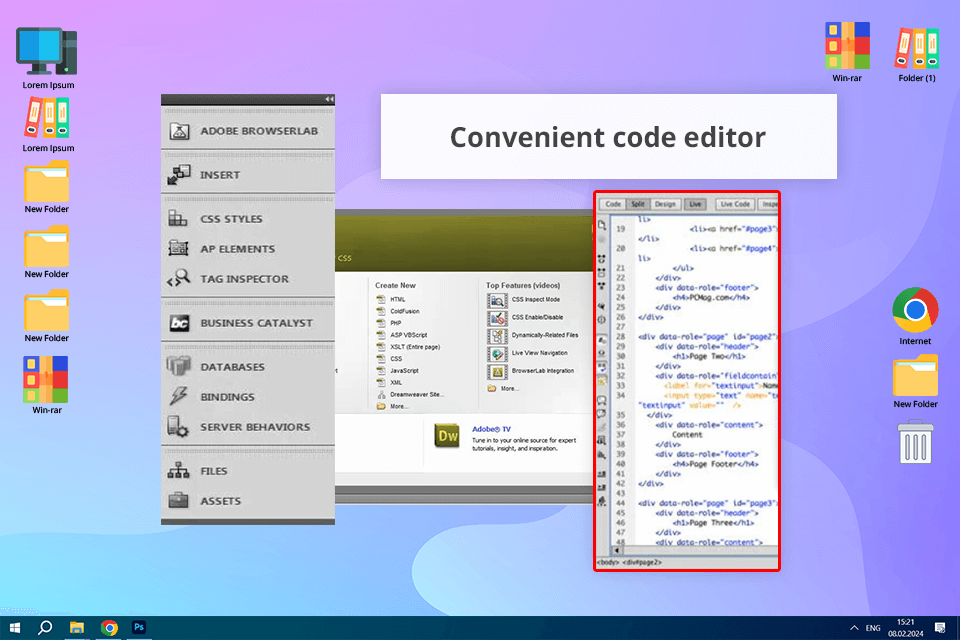Viewport: 960px width, 640px height.
Task: Show hidden tray icons chevron
Action: click(854, 628)
